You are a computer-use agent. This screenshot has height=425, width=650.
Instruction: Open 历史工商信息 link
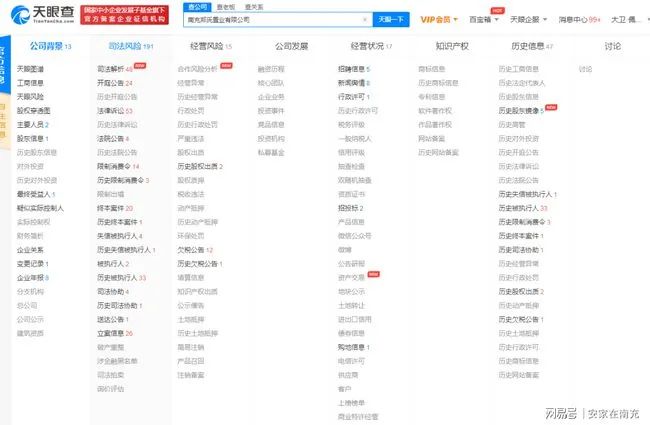519,69
